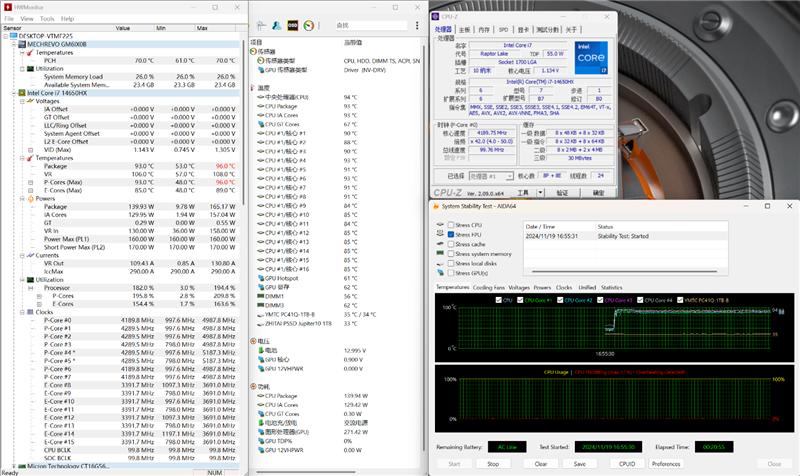
Task: Click the Intel Core i7 14650HX chip icon
Action: (22, 93)
